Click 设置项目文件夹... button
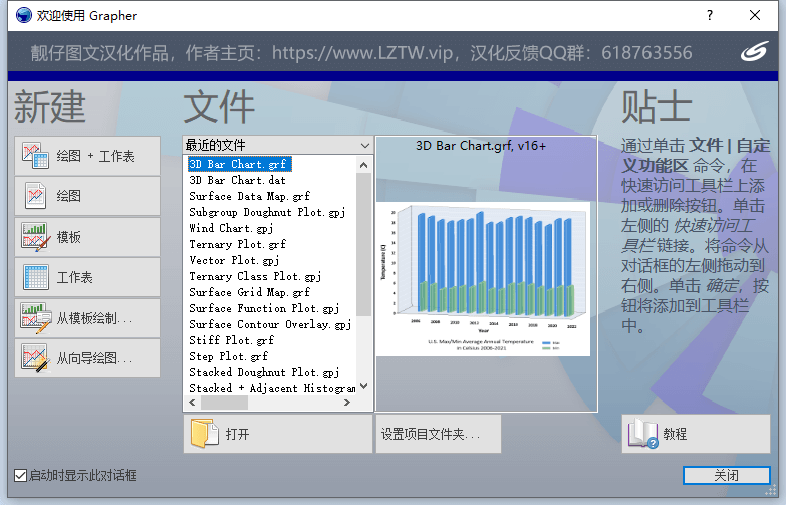Image resolution: width=786 pixels, height=505 pixels. pyautogui.click(x=438, y=434)
